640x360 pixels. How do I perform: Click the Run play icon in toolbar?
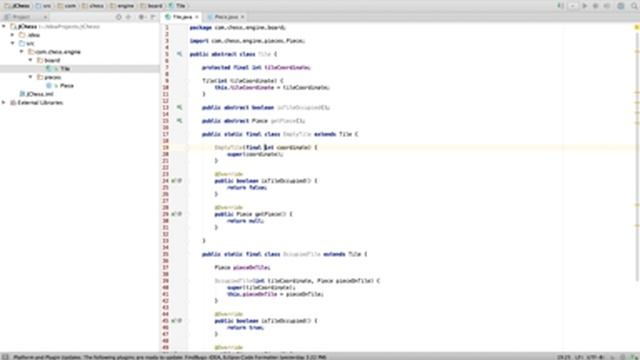(584, 6)
